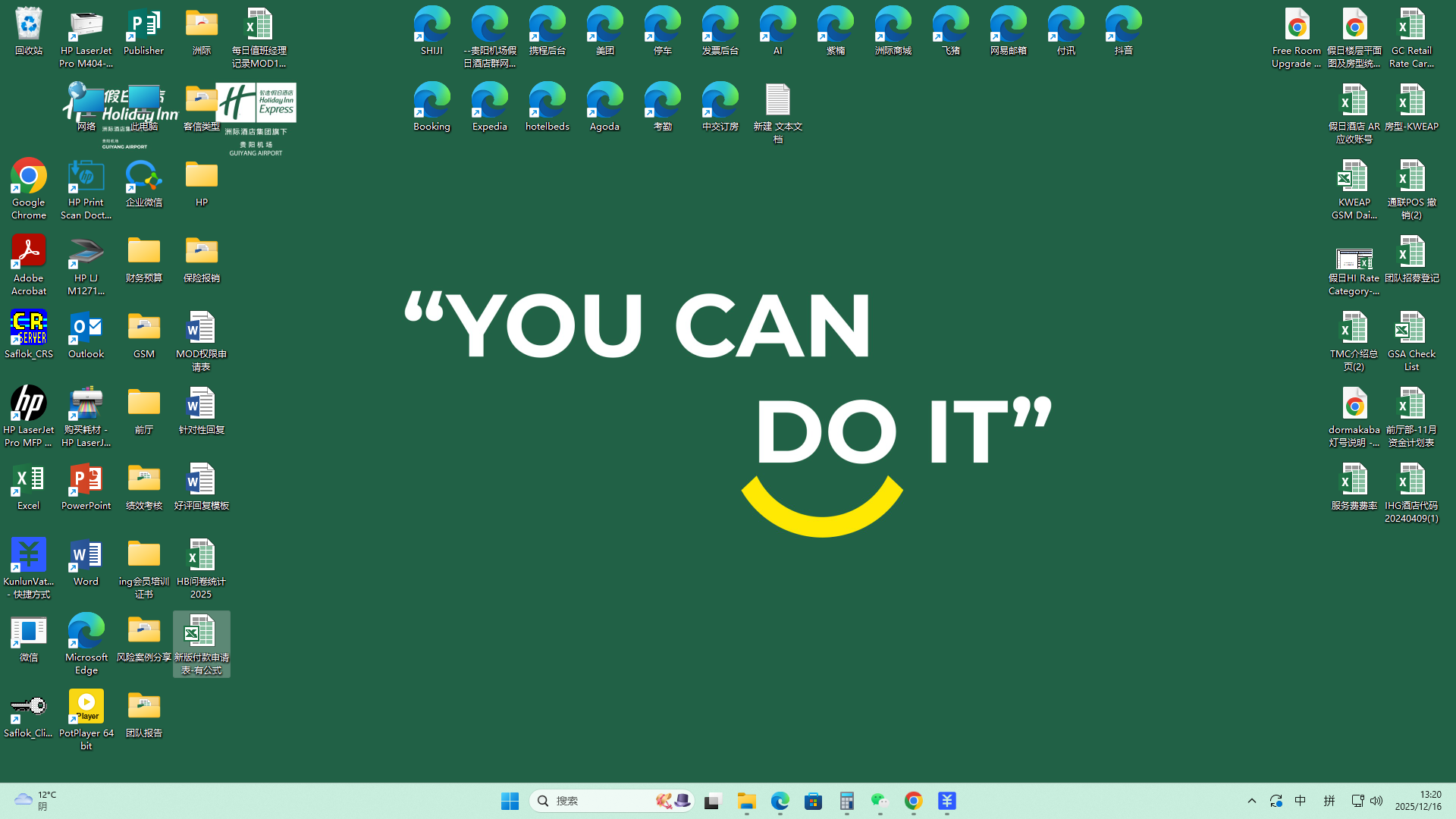Open the weather widget on taskbar

(34, 801)
